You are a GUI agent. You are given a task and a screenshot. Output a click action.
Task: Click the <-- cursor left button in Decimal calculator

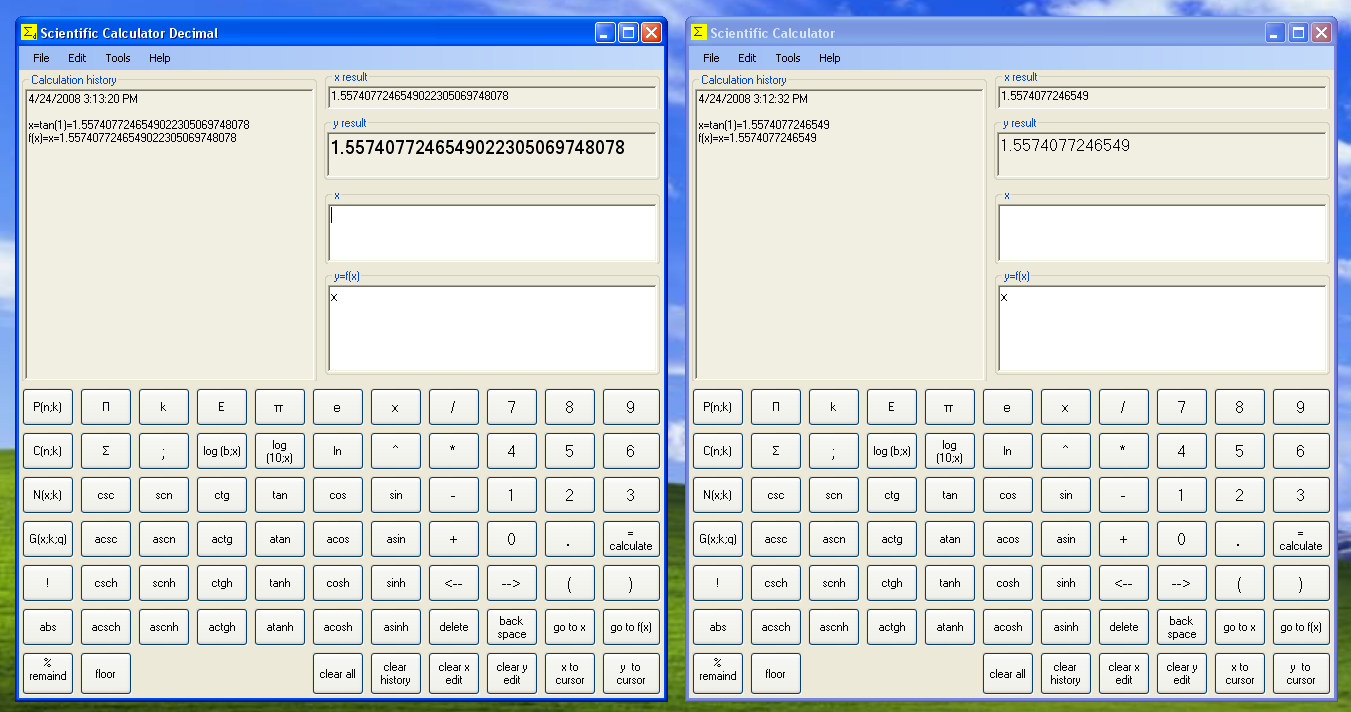point(454,583)
